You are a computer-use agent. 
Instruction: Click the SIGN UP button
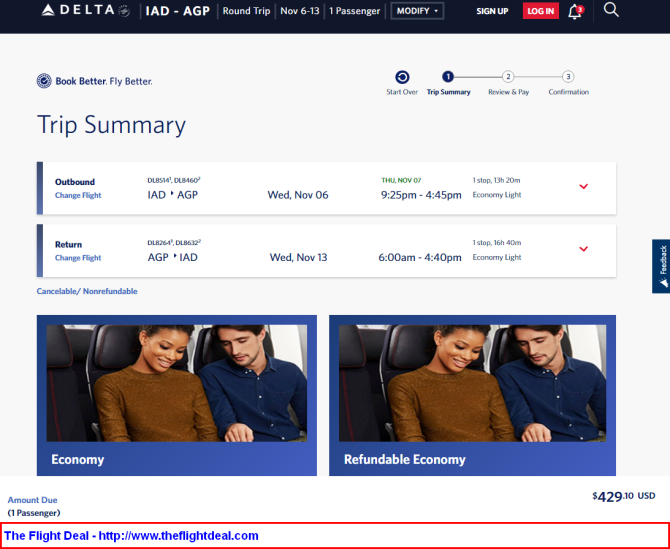[492, 12]
